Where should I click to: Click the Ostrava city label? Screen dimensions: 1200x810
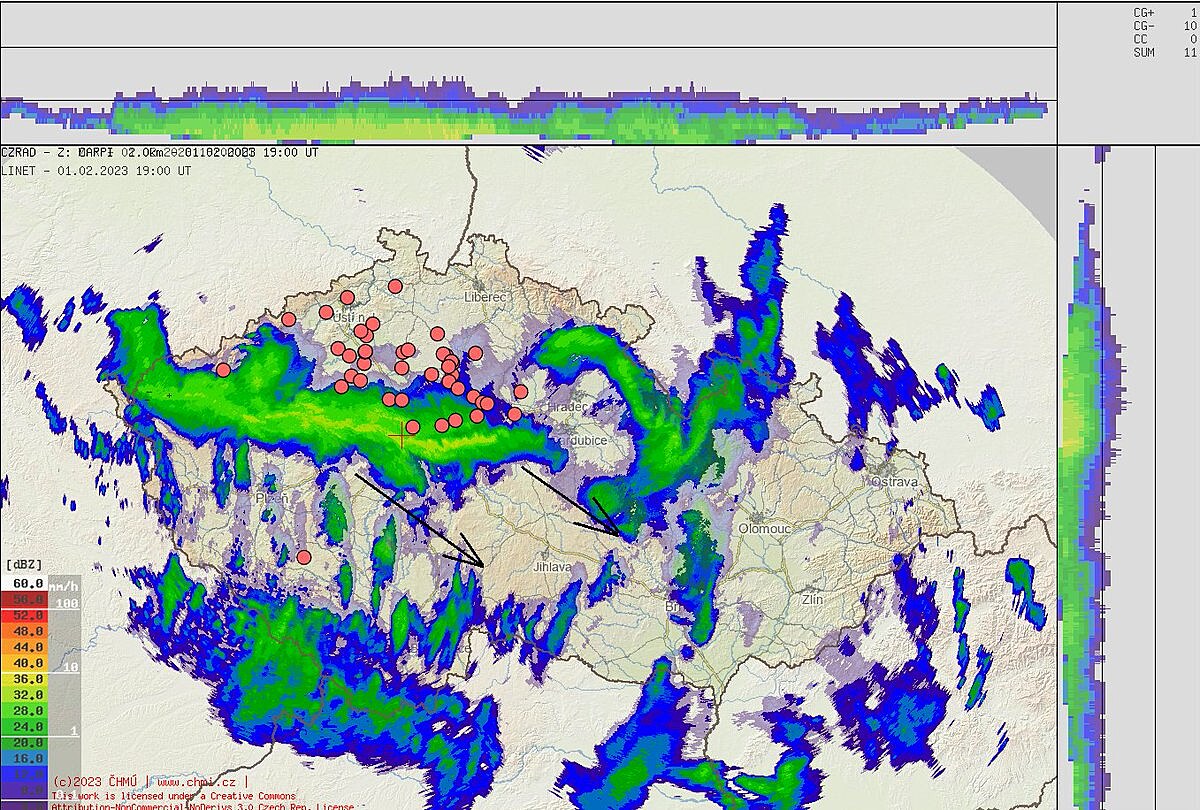(x=894, y=482)
